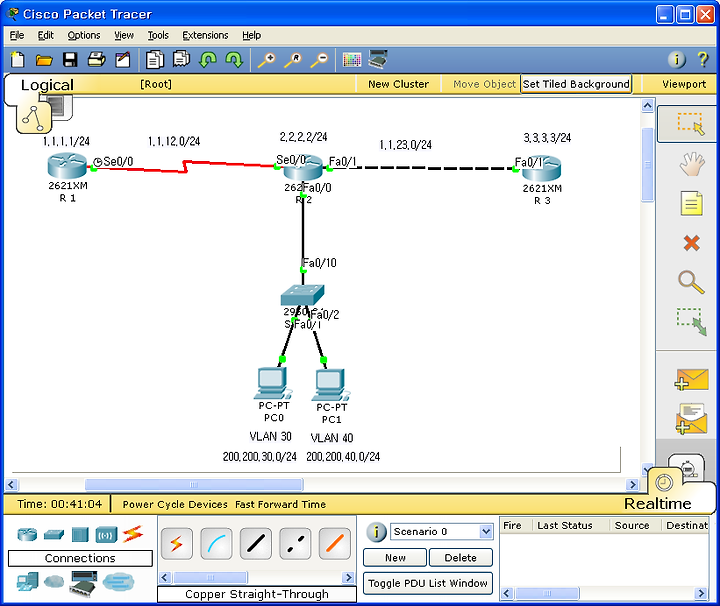Pick the Copper Cross-Over dashed cable

pyautogui.click(x=295, y=544)
